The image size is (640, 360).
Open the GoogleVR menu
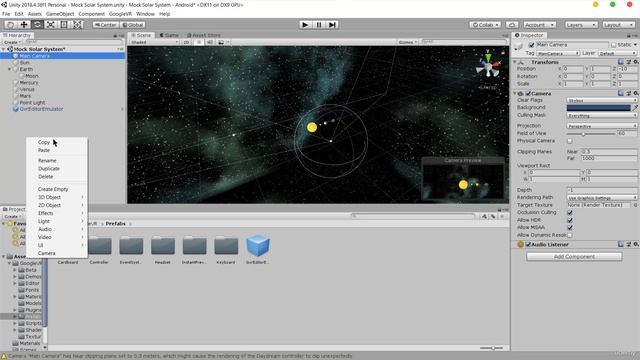tap(120, 13)
